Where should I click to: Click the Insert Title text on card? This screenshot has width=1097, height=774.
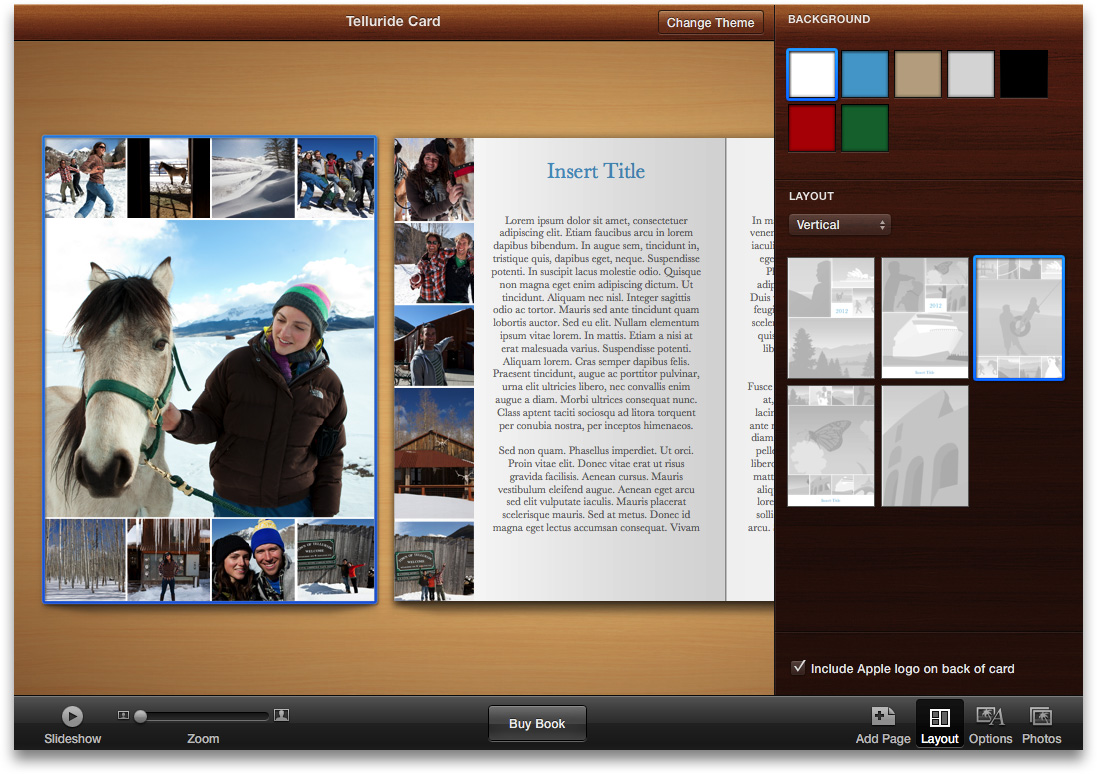tap(596, 171)
